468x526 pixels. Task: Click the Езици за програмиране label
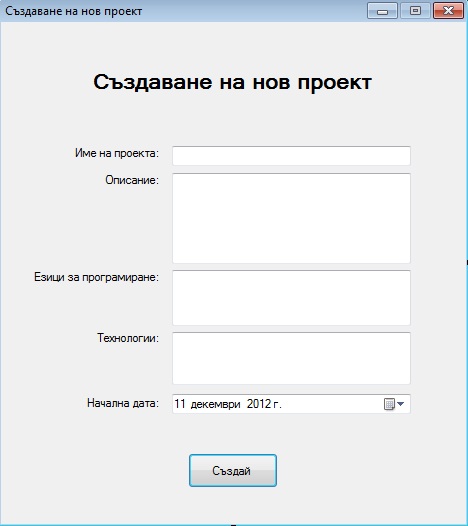[96, 277]
